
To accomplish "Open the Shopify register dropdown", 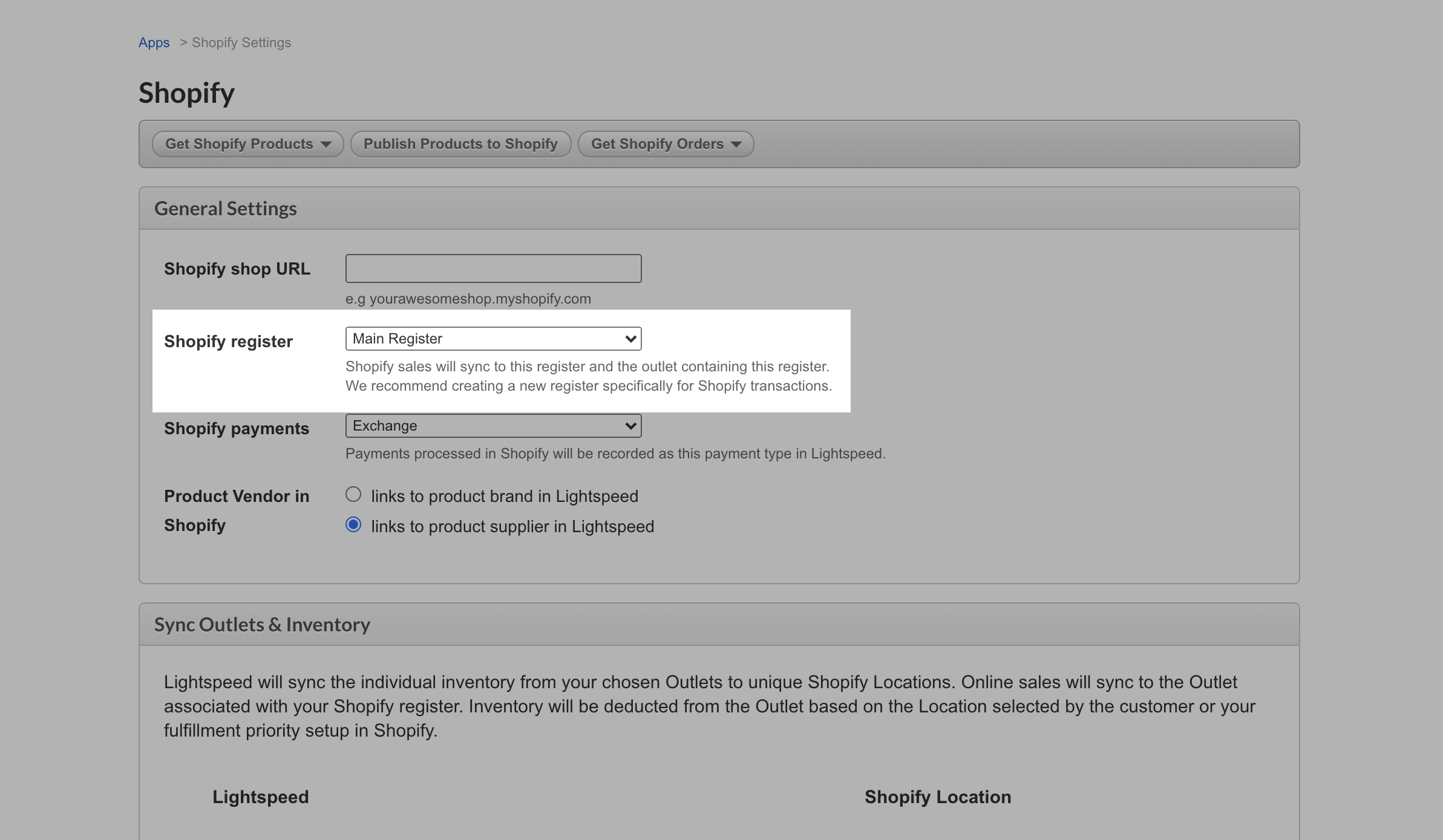I will tap(492, 338).
